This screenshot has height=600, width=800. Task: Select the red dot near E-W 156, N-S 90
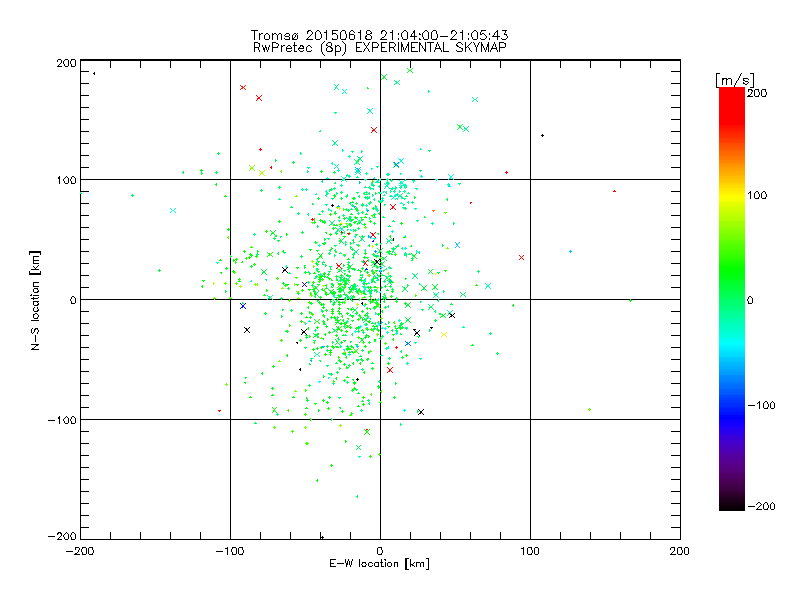click(614, 191)
